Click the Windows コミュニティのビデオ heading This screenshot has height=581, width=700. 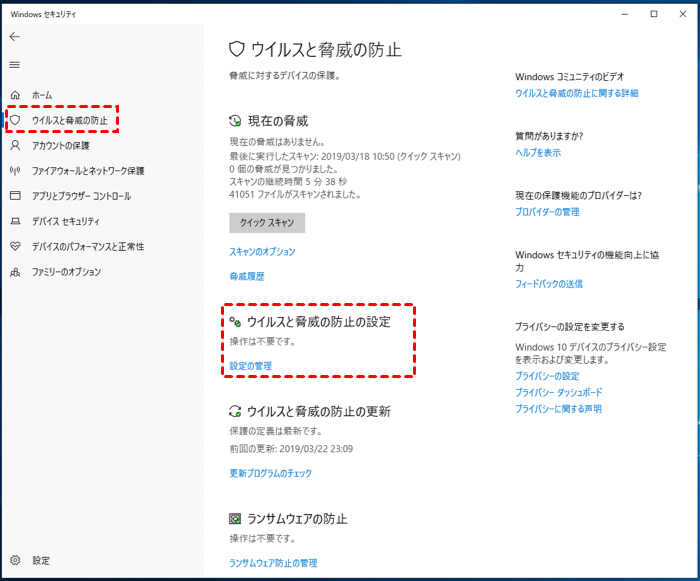click(x=570, y=77)
